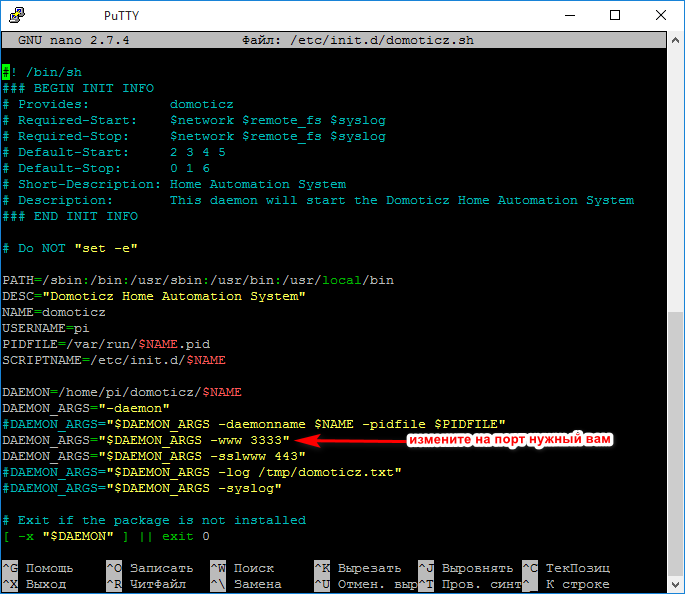Click the ^X Выход shortcut
The height and width of the screenshot is (594, 685).
34,584
